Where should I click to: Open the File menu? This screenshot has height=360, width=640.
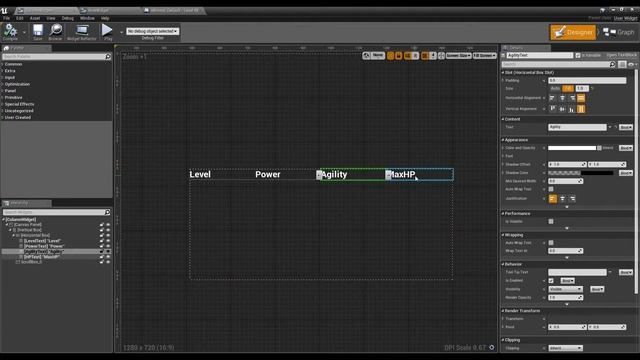7,18
